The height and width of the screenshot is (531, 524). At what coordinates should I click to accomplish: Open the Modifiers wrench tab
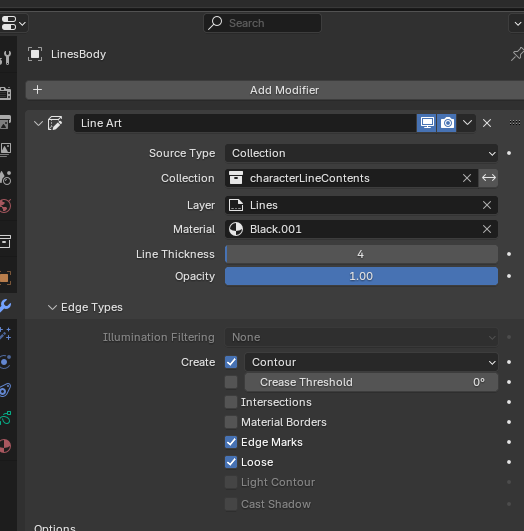click(6, 306)
